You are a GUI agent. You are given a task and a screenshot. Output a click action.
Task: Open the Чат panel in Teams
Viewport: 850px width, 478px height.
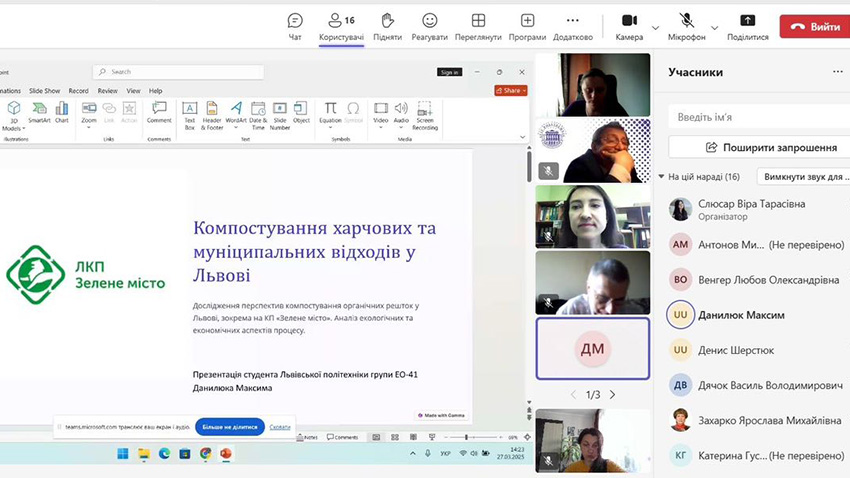(295, 21)
